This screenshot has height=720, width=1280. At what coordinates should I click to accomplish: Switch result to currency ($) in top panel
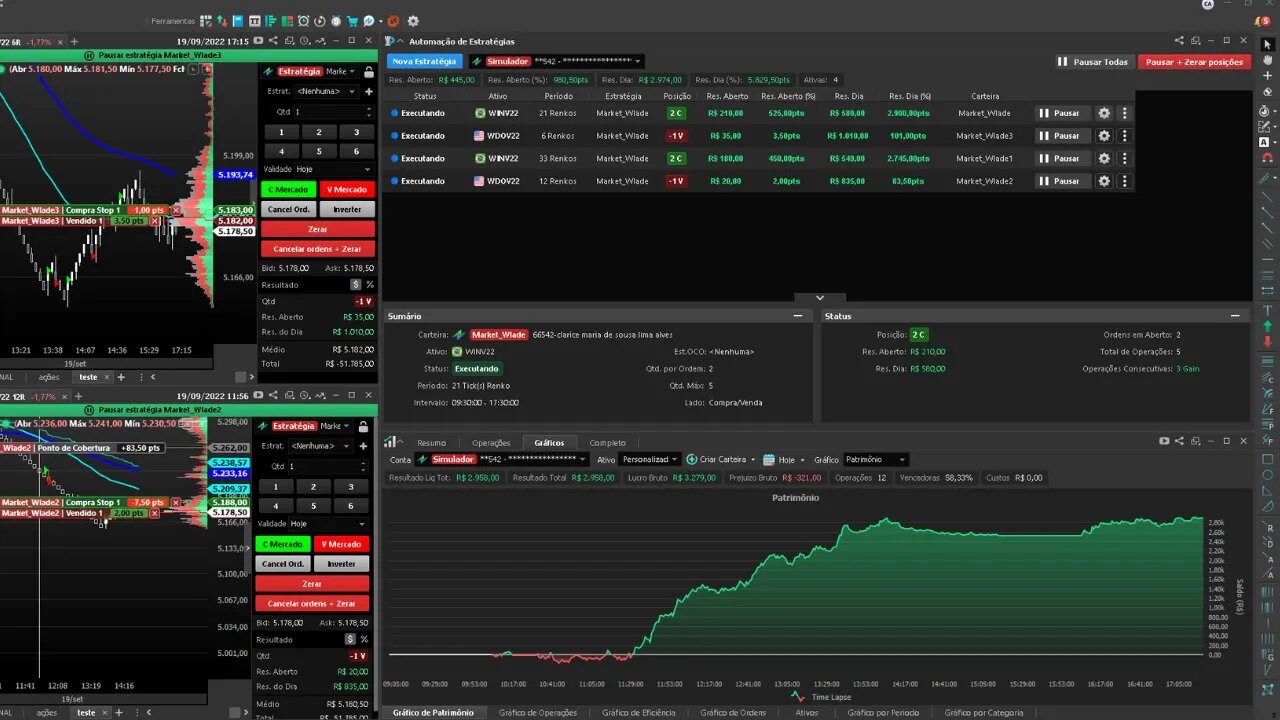pos(356,285)
